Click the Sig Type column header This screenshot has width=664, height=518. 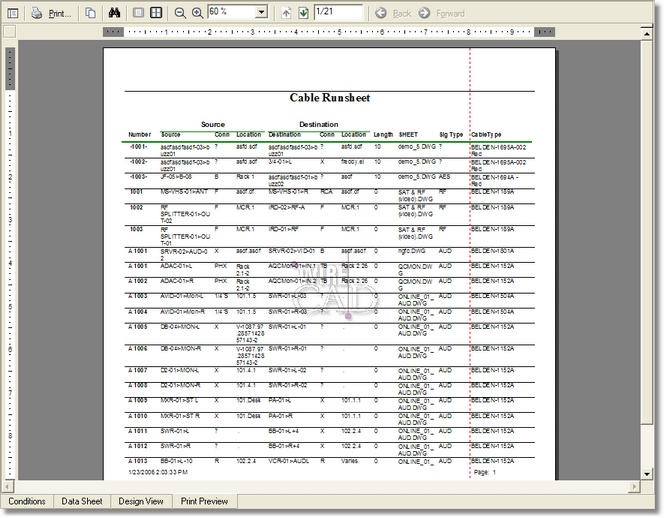(x=451, y=135)
